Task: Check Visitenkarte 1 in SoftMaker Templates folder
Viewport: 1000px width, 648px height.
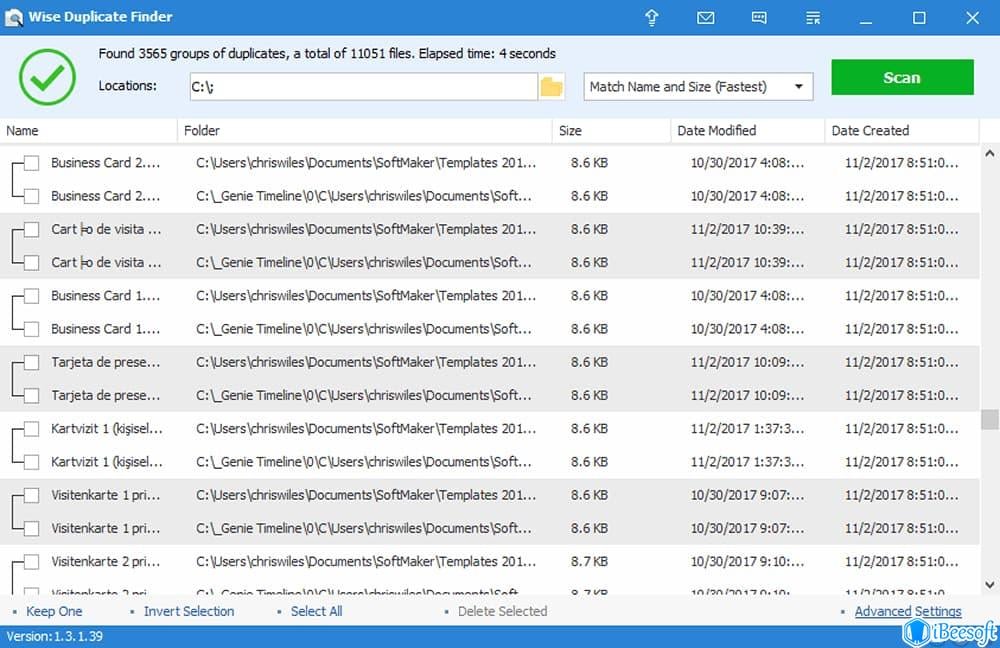Action: (31, 495)
